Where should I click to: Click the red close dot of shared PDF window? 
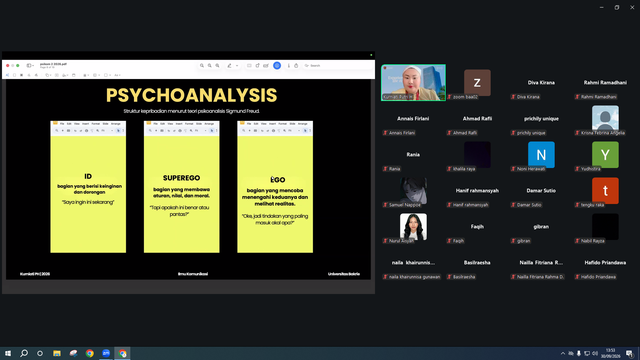coord(7,65)
